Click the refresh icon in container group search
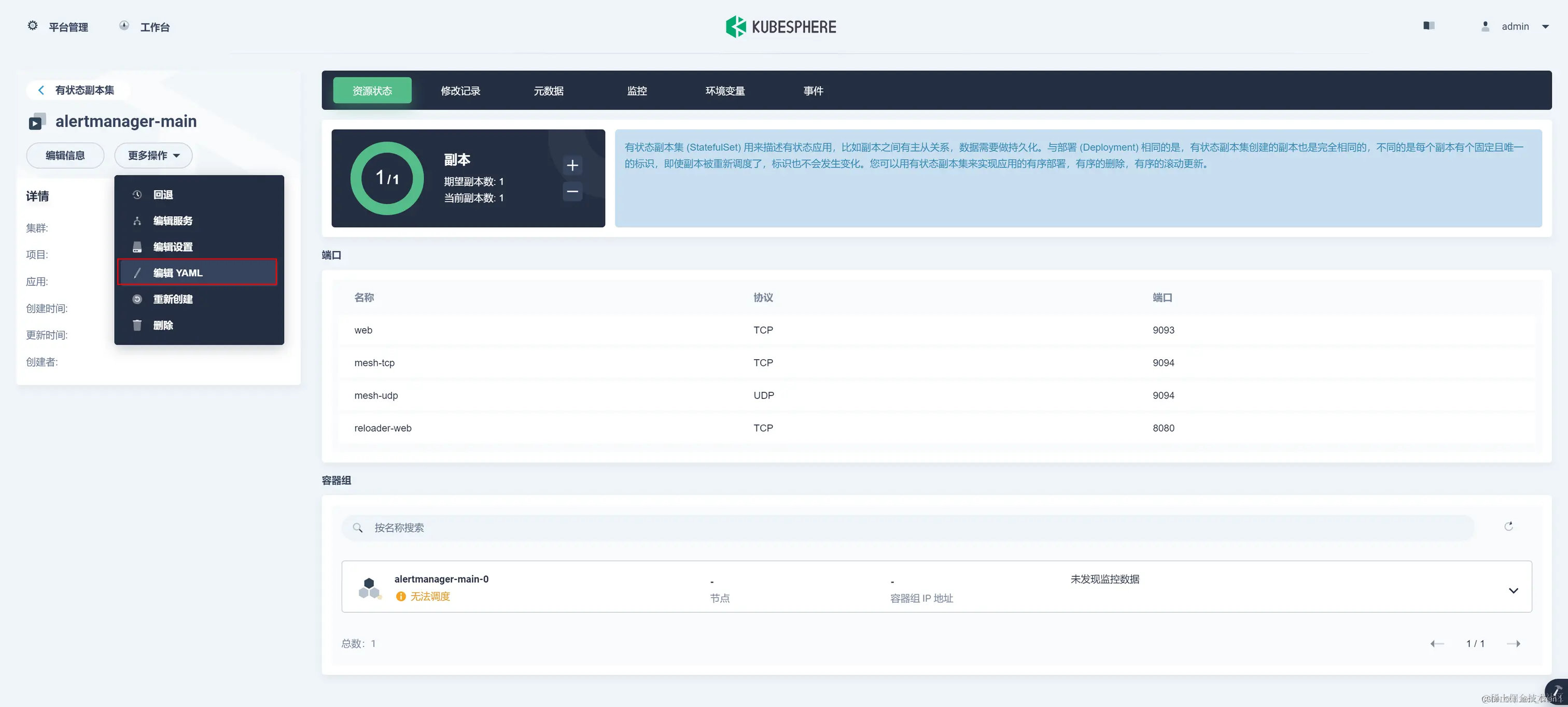The height and width of the screenshot is (707, 1568). pyautogui.click(x=1508, y=526)
